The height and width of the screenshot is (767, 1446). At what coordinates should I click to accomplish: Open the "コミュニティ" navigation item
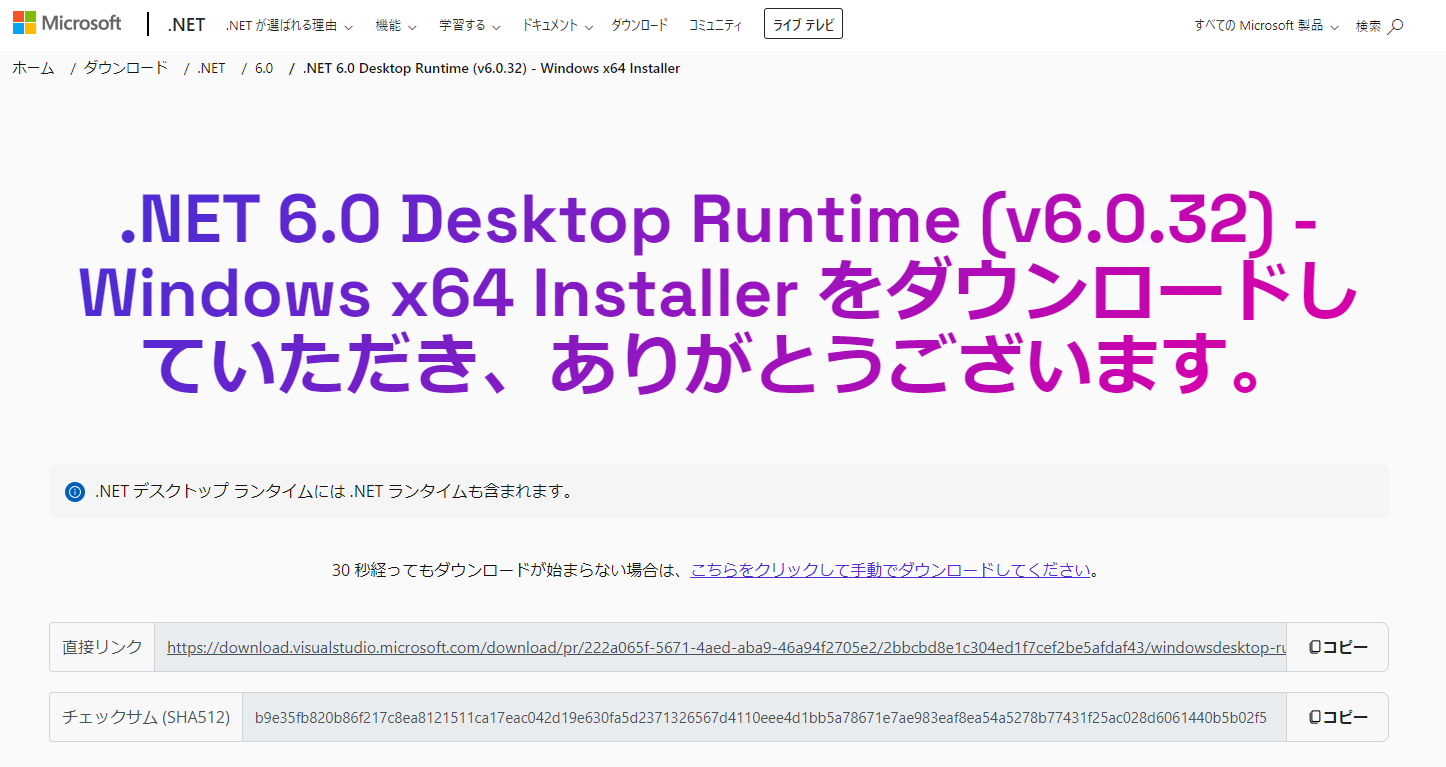[715, 26]
